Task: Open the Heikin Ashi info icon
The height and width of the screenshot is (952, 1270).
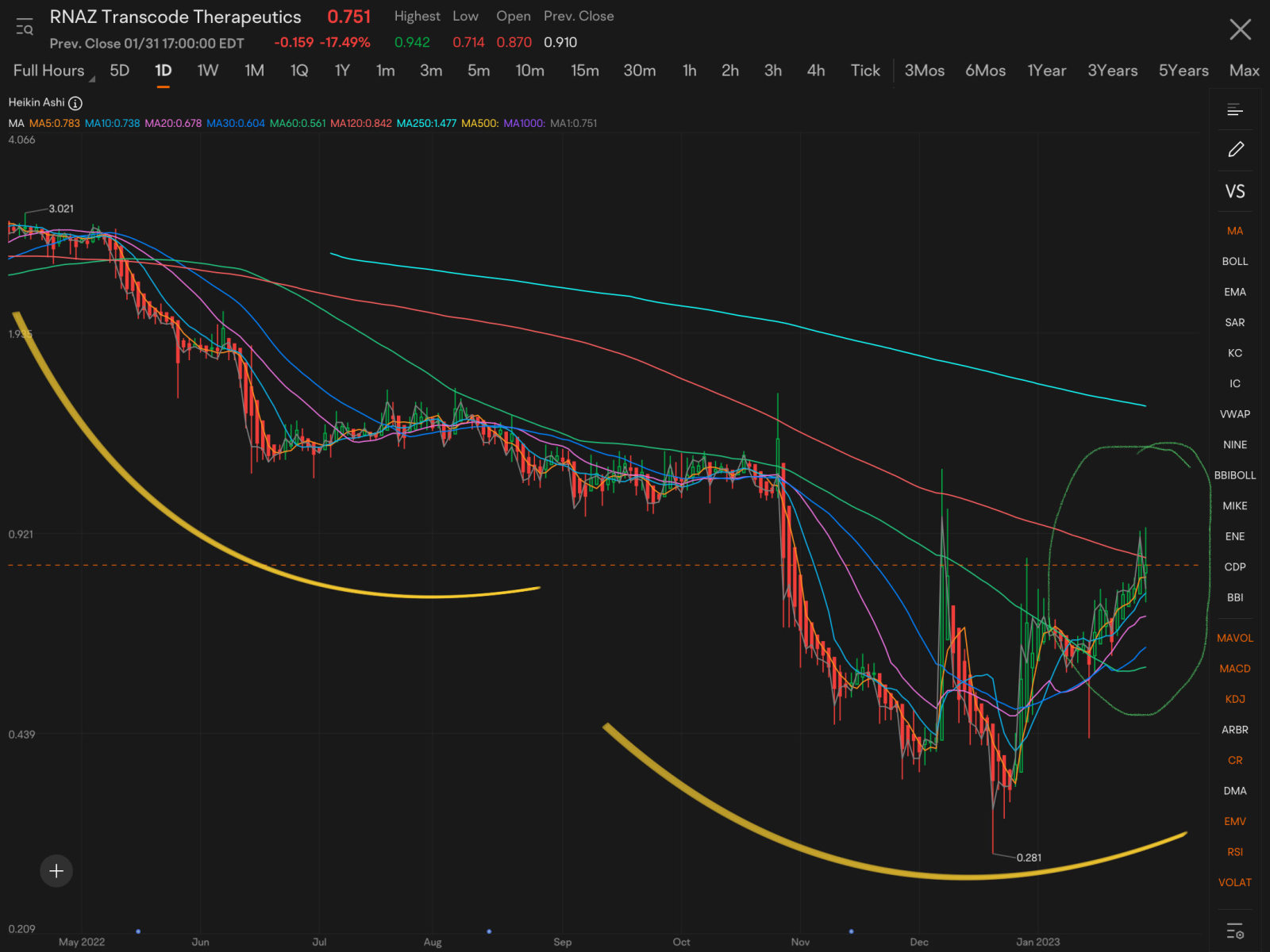Action: tap(75, 103)
